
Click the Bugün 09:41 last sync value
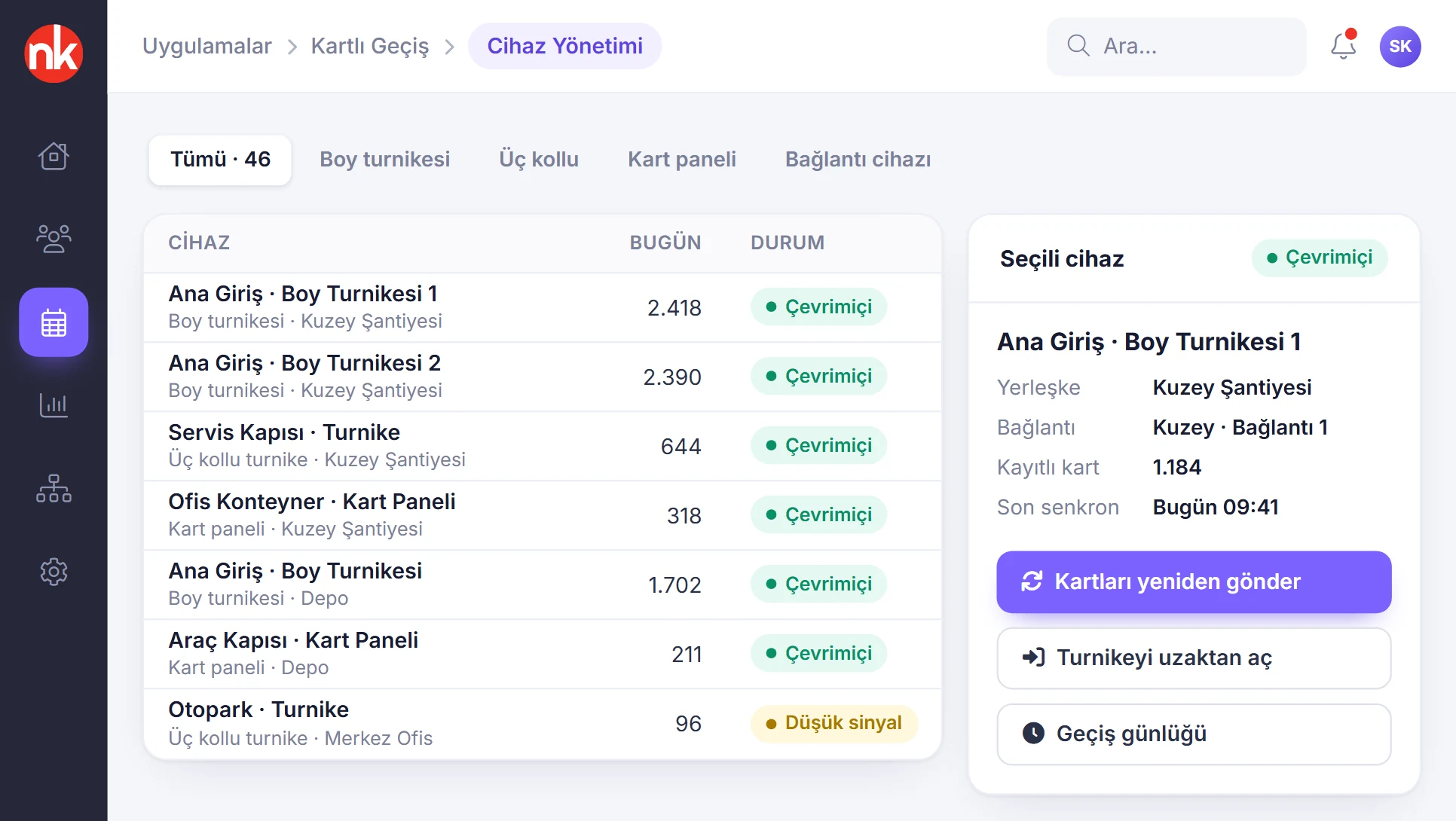click(1216, 507)
